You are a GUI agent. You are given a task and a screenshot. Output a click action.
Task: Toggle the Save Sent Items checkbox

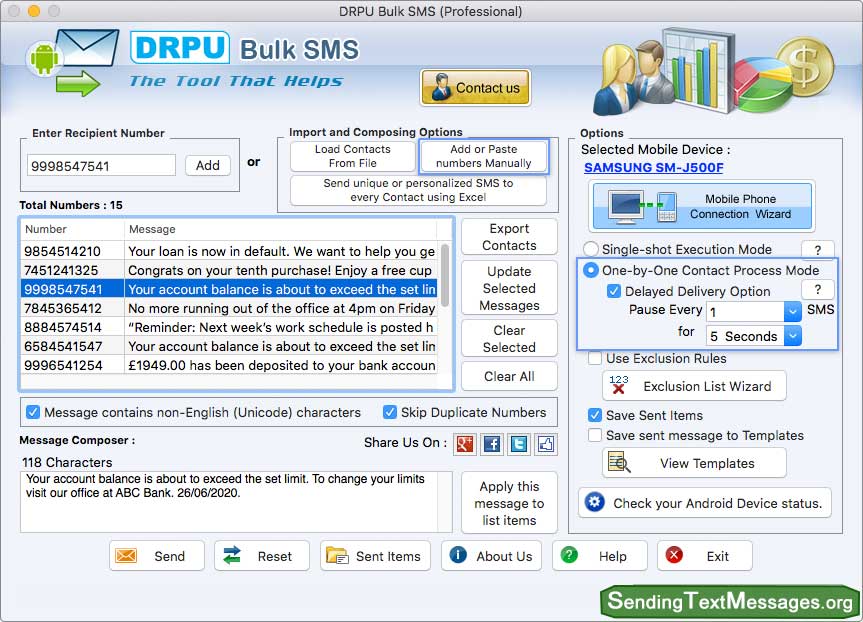pyautogui.click(x=595, y=415)
